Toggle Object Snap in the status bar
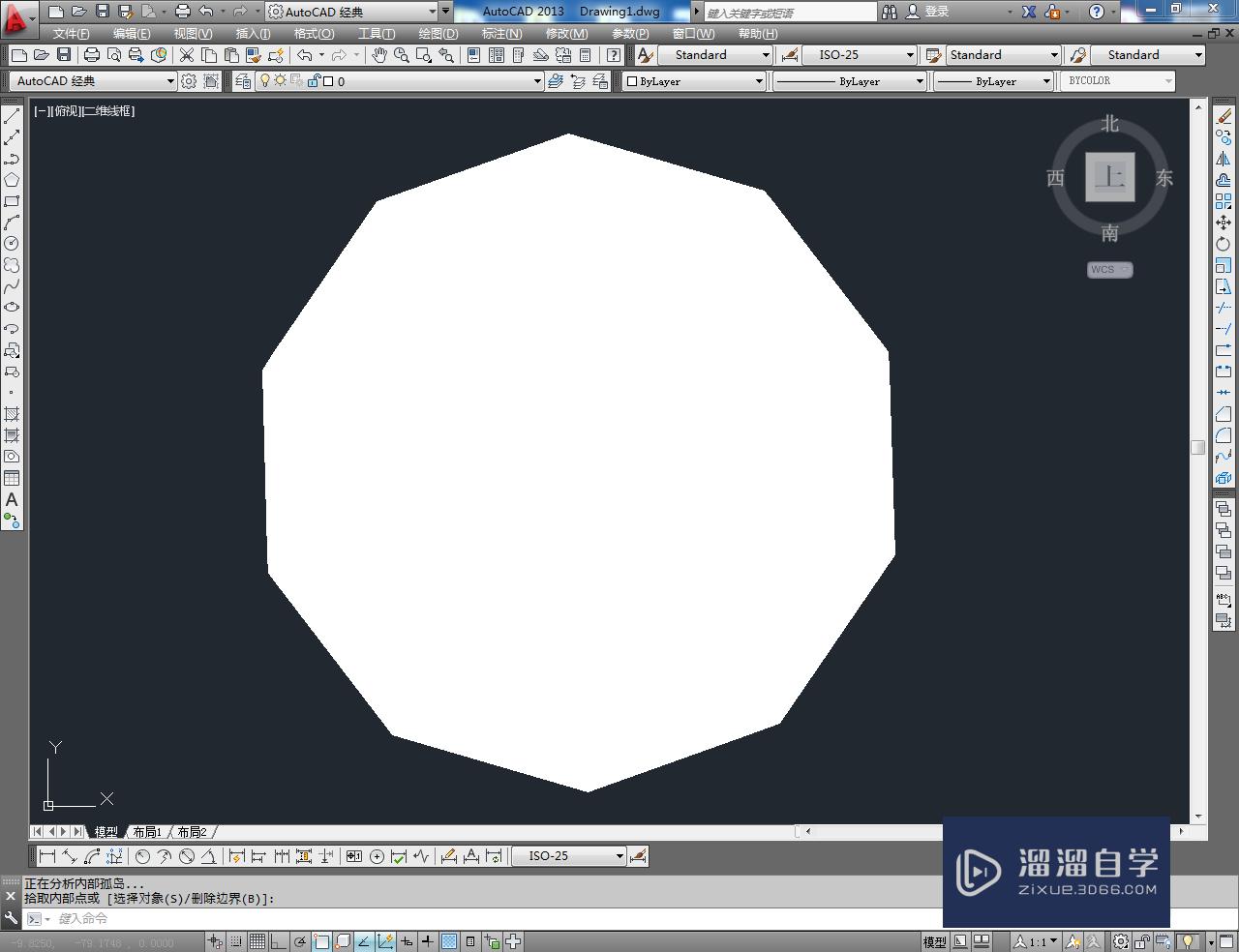1239x952 pixels. [x=321, y=941]
